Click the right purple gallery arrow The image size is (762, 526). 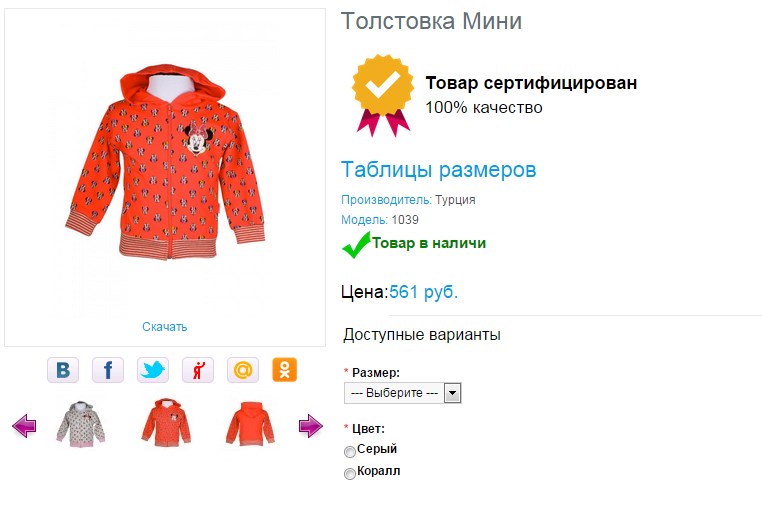(311, 427)
